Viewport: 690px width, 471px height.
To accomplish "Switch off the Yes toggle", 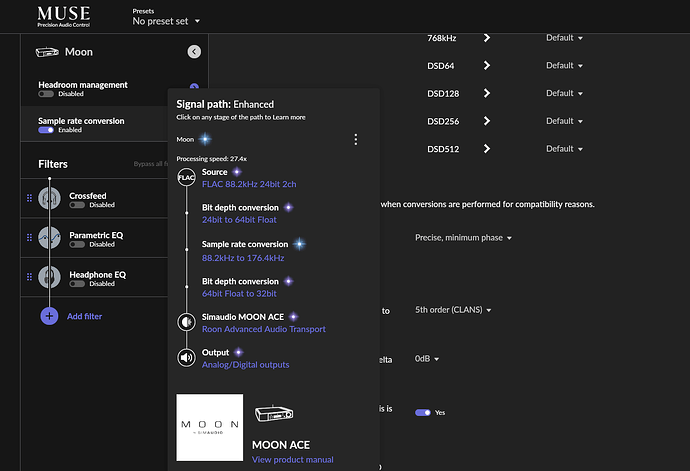I will pyautogui.click(x=422, y=412).
